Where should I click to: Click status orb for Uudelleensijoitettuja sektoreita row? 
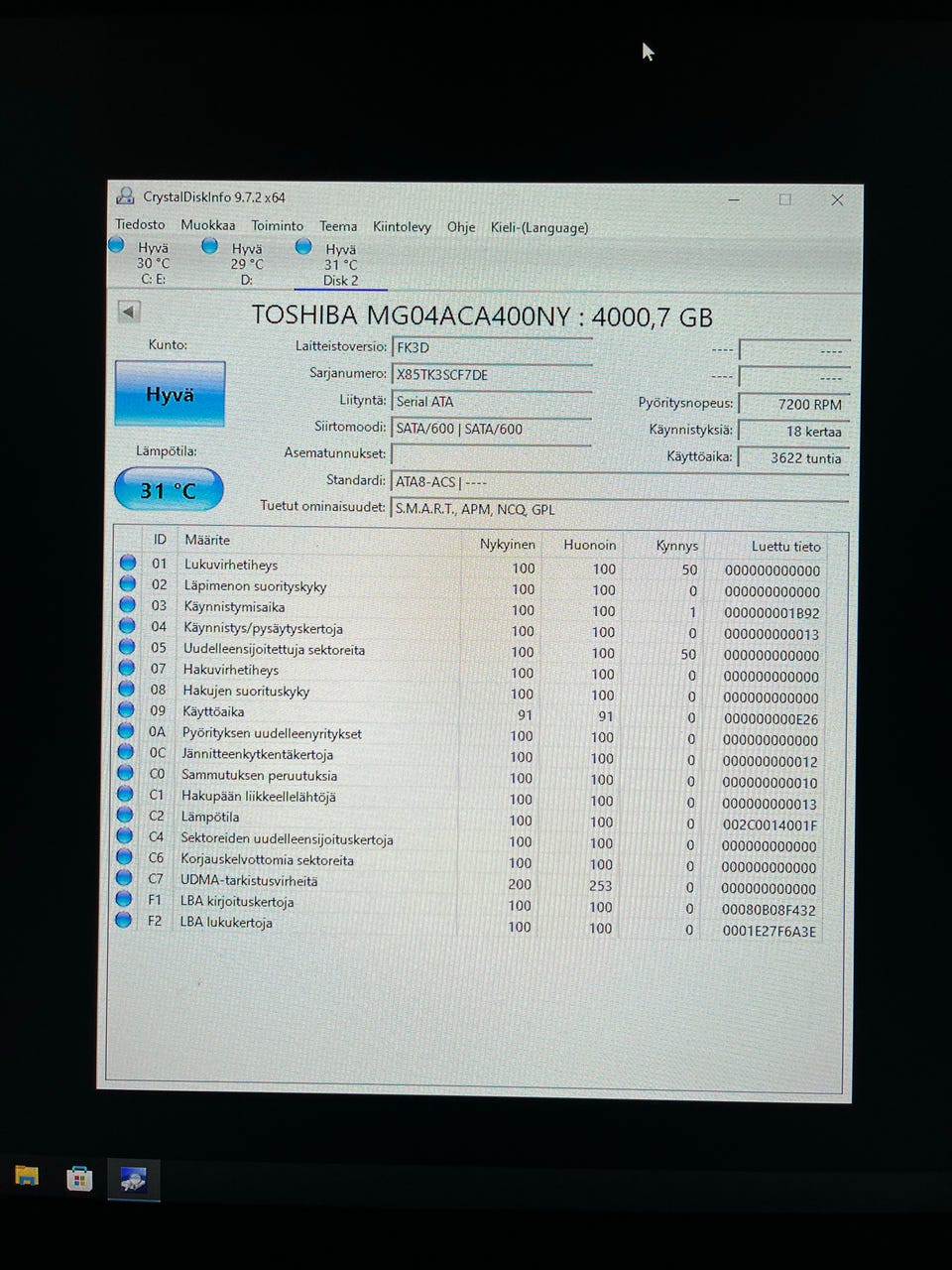click(127, 648)
